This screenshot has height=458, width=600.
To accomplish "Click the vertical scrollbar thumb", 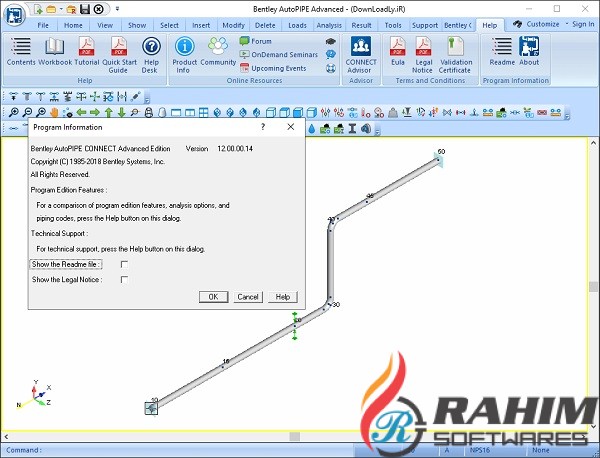I will click(593, 286).
